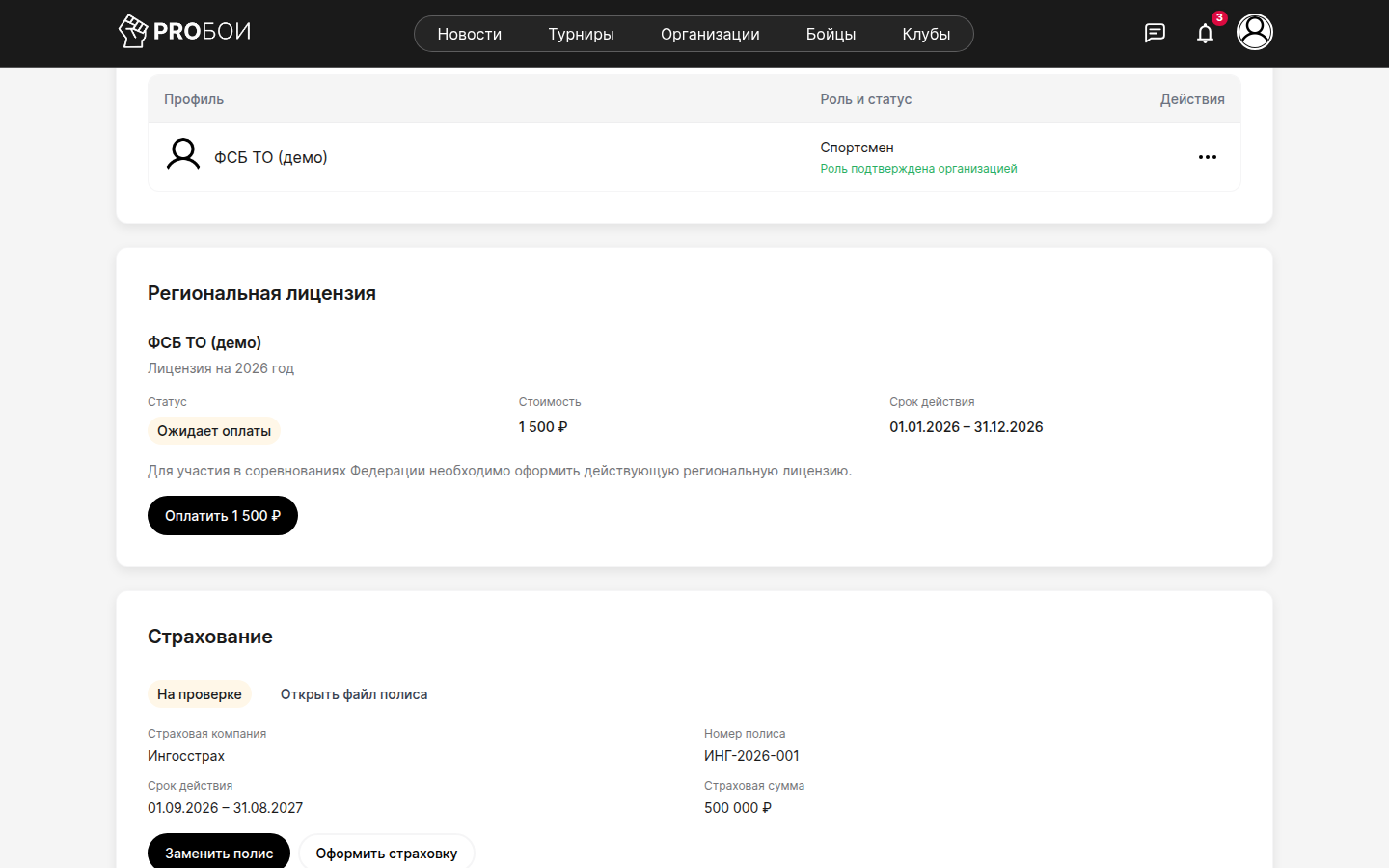Click the ФСБ ТО profile person icon
This screenshot has width=1389, height=868.
click(183, 154)
